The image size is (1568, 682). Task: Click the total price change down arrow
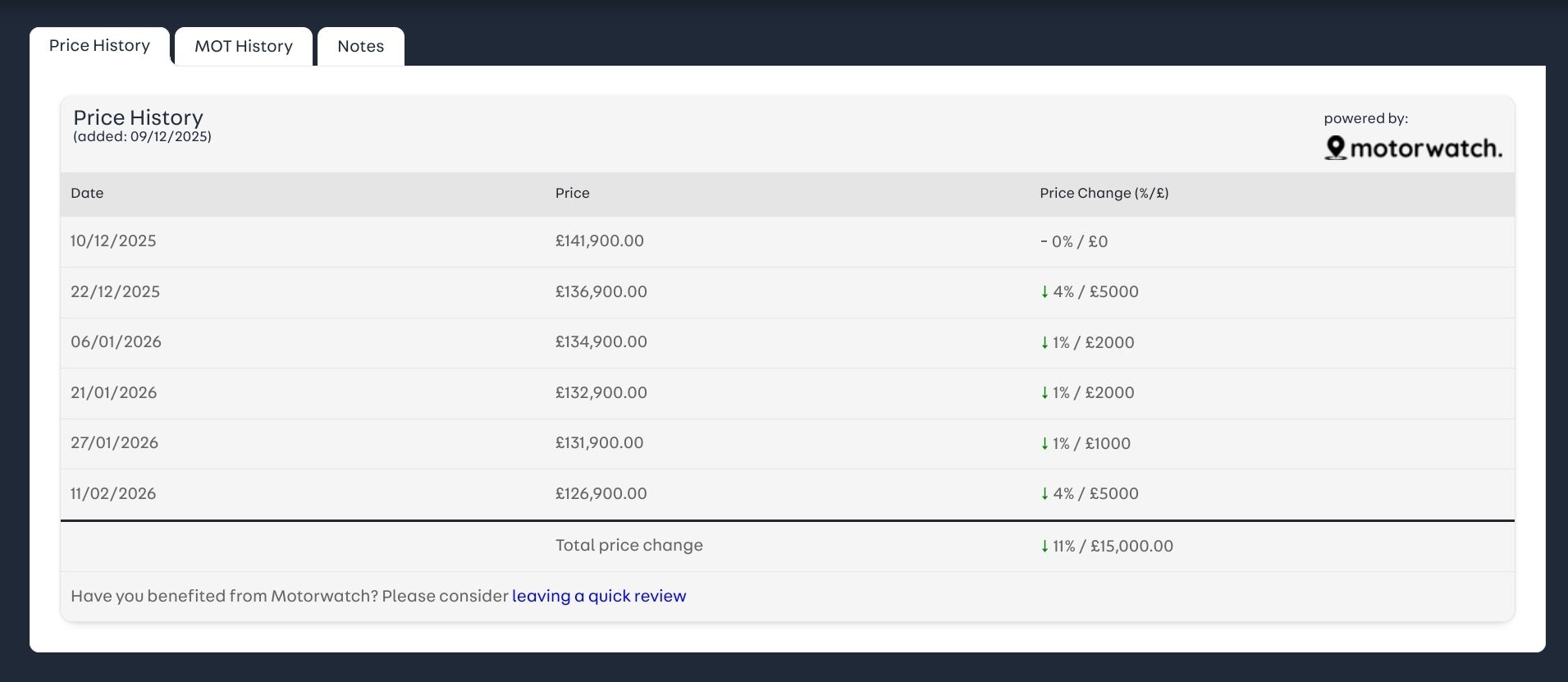(x=1045, y=547)
